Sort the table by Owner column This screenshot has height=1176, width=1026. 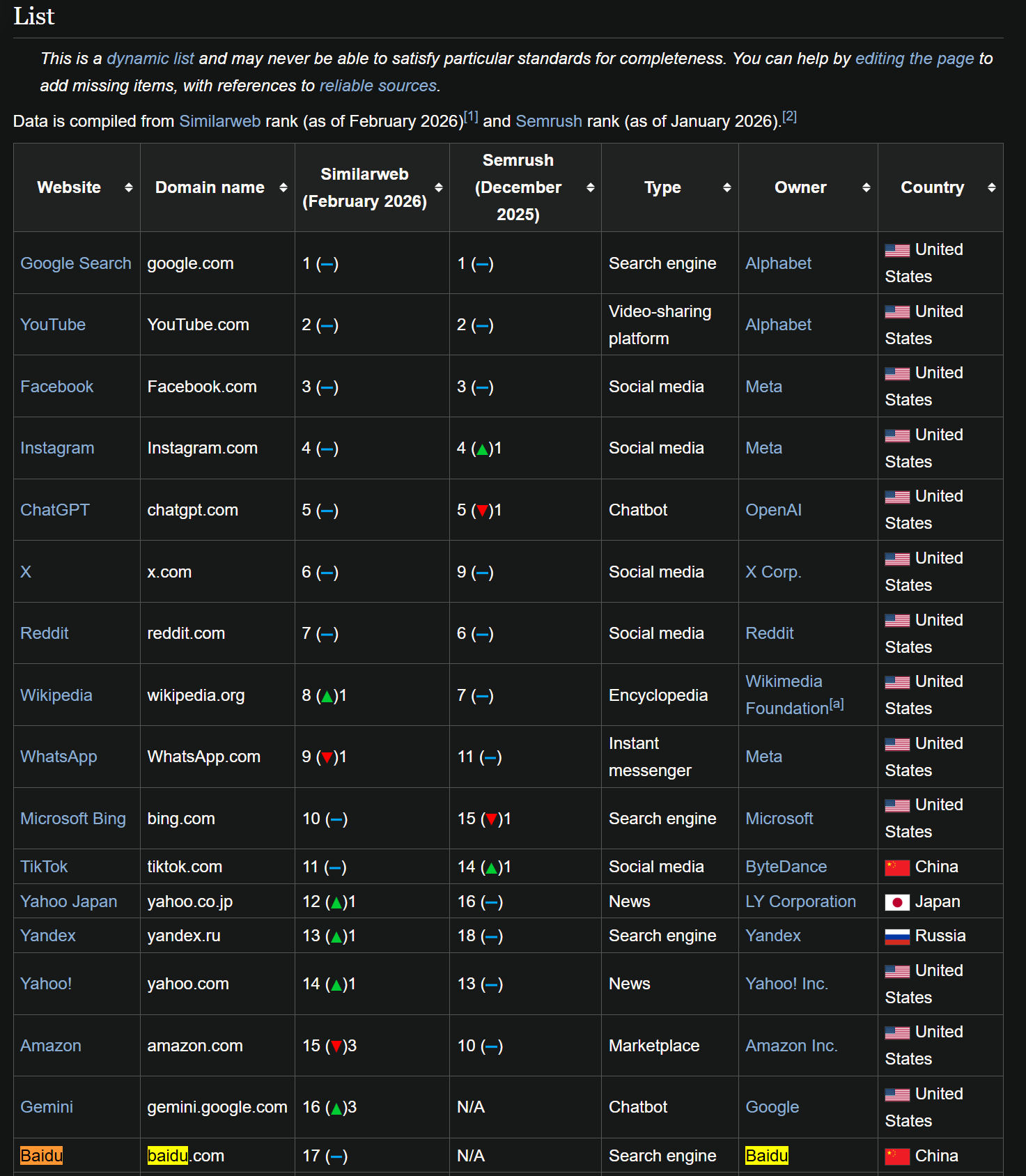(866, 187)
